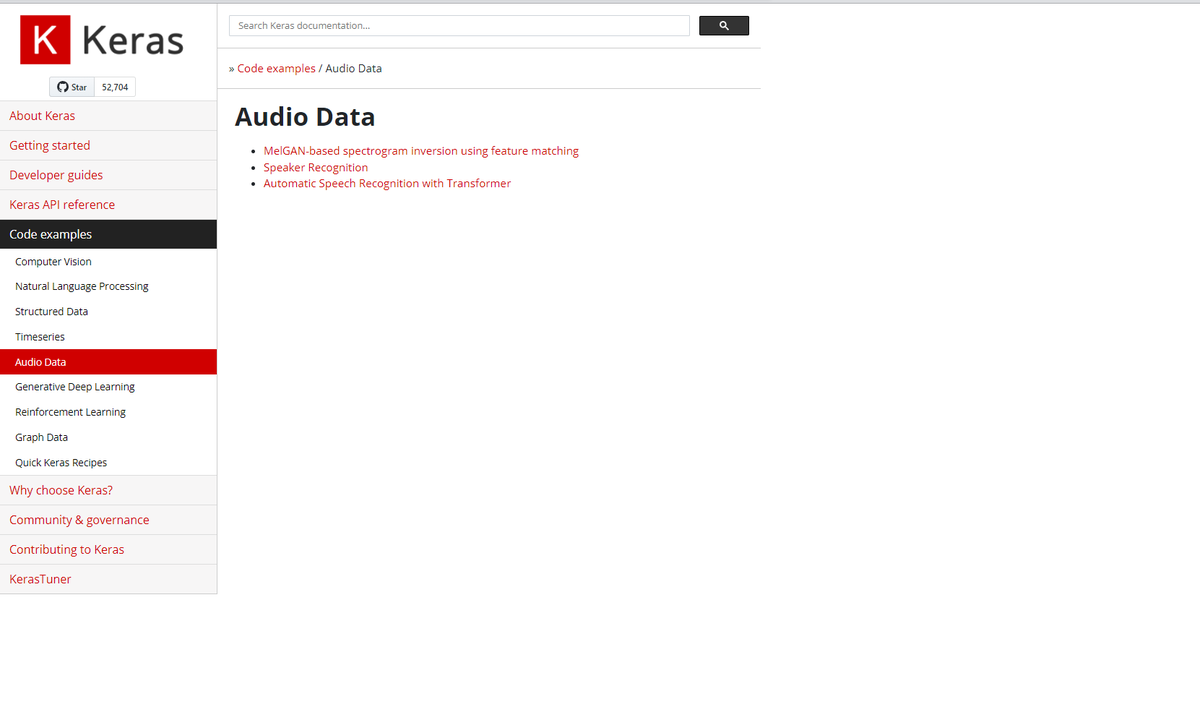This screenshot has width=1200, height=707.
Task: Open Natural Language Processing examples
Action: [x=108, y=286]
